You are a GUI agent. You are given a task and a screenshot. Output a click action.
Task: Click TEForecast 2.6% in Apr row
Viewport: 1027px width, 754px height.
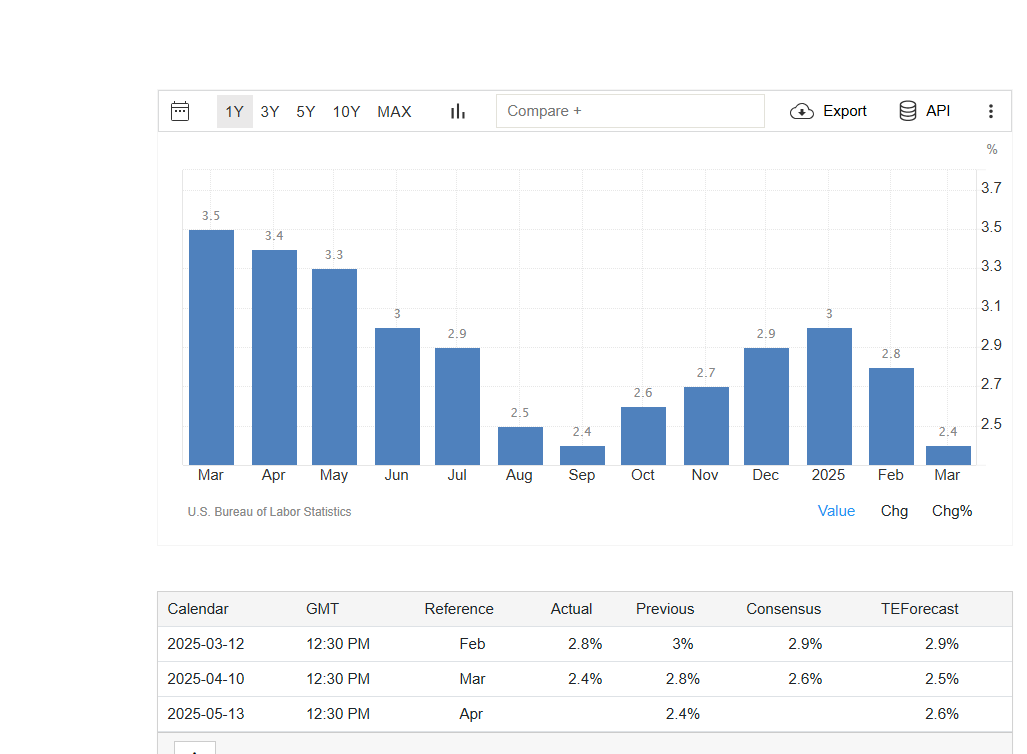(942, 713)
